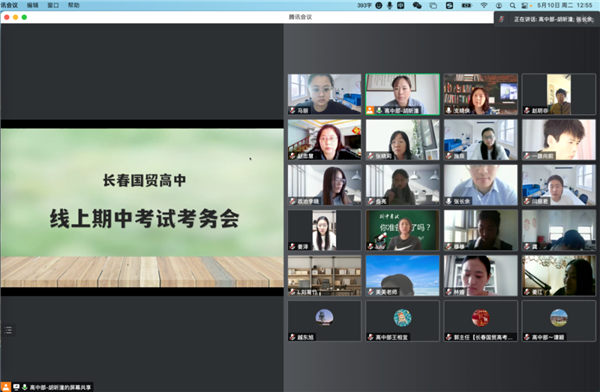Open Spotlight search magnifier icon
600x392 pixels.
(512, 5)
